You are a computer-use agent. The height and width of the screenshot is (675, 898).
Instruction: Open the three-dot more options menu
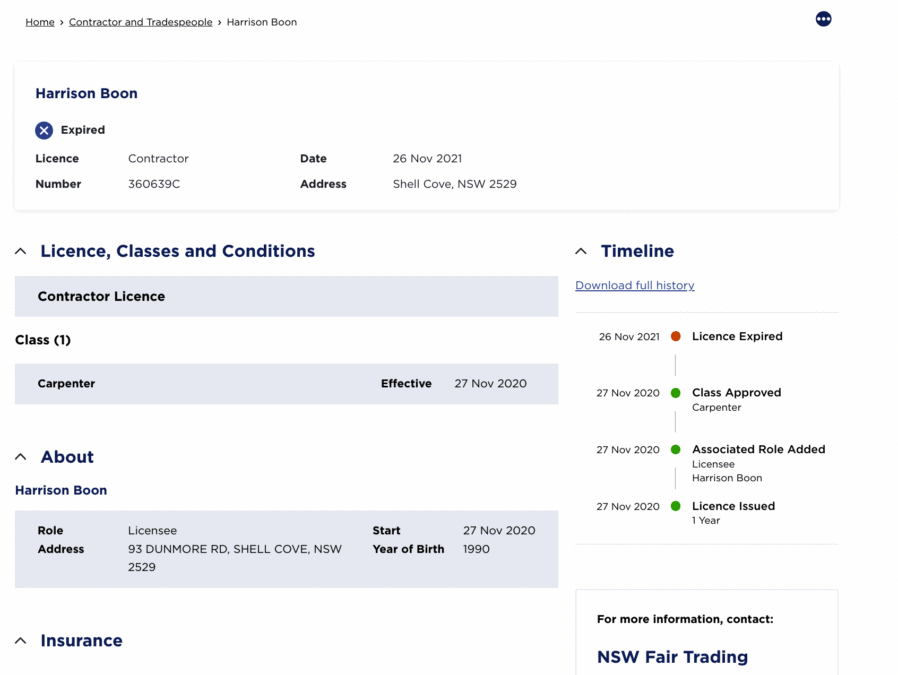(823, 19)
